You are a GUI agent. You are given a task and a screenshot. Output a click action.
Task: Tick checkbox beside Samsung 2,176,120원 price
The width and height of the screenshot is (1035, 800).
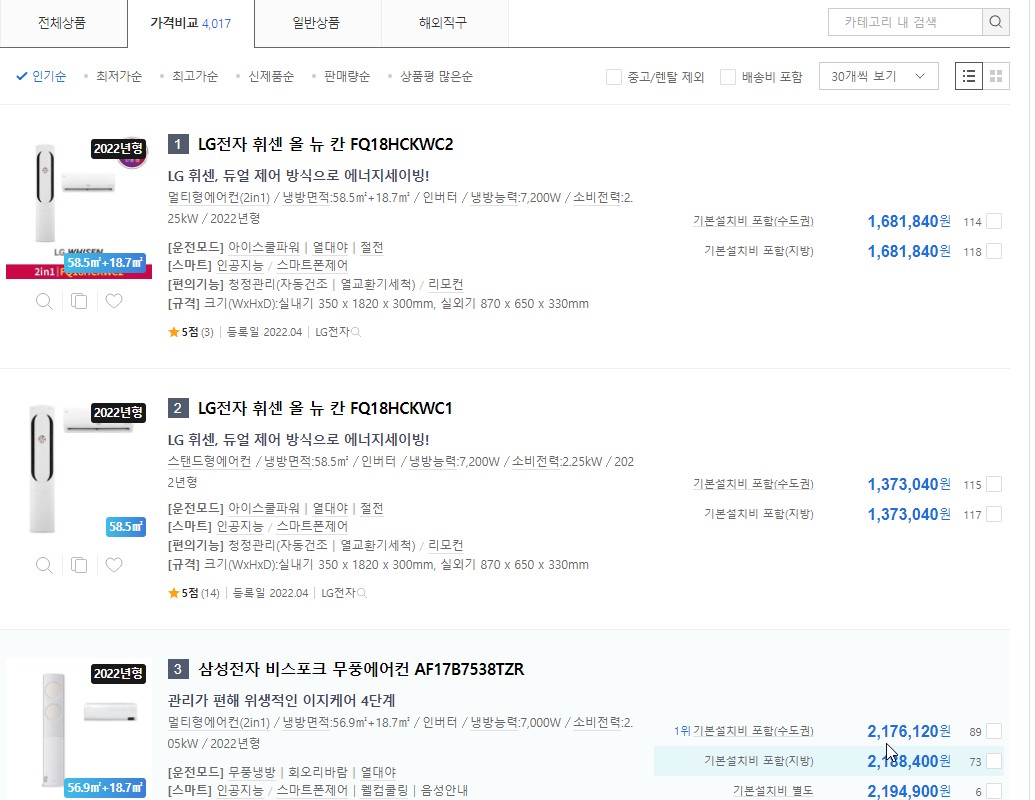994,731
